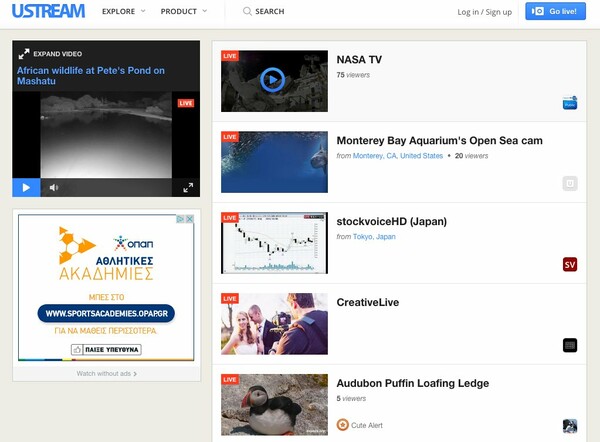The image size is (600, 442).
Task: Click the '75 viewers' text
Action: coord(353,75)
